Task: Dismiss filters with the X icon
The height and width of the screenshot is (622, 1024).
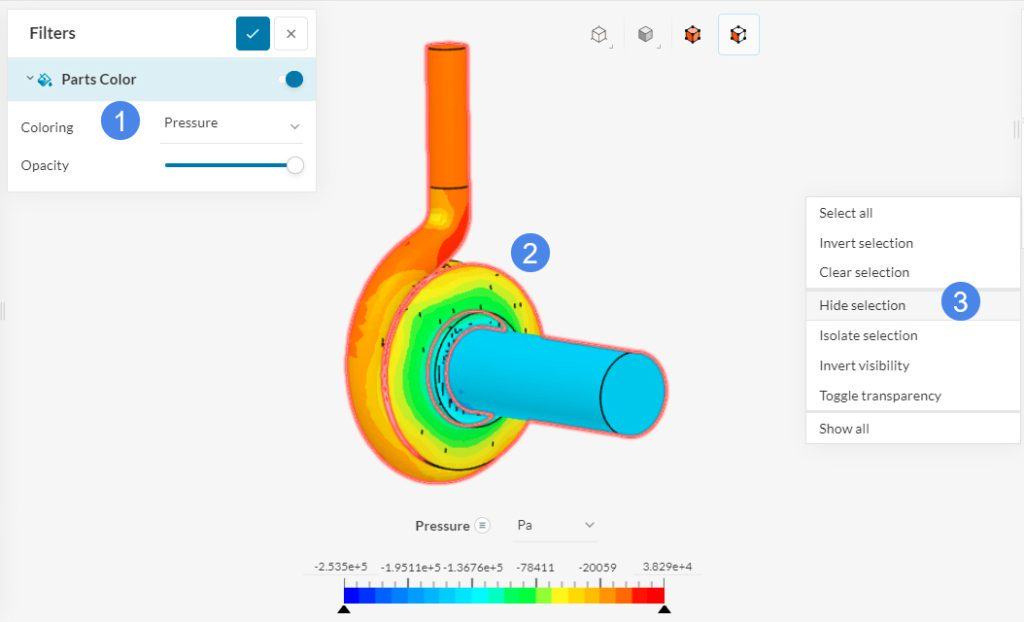Action: point(291,33)
